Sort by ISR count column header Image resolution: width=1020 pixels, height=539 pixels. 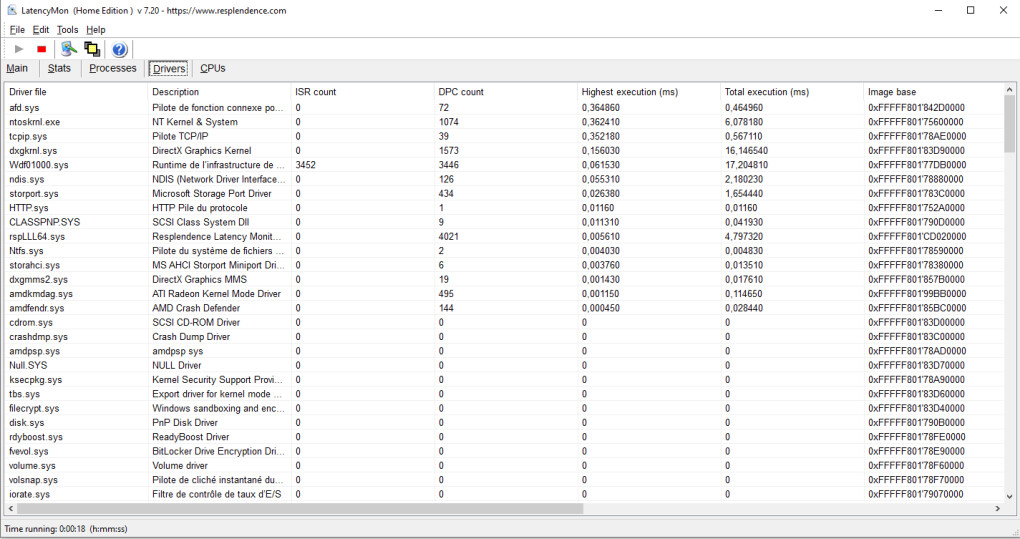point(362,92)
